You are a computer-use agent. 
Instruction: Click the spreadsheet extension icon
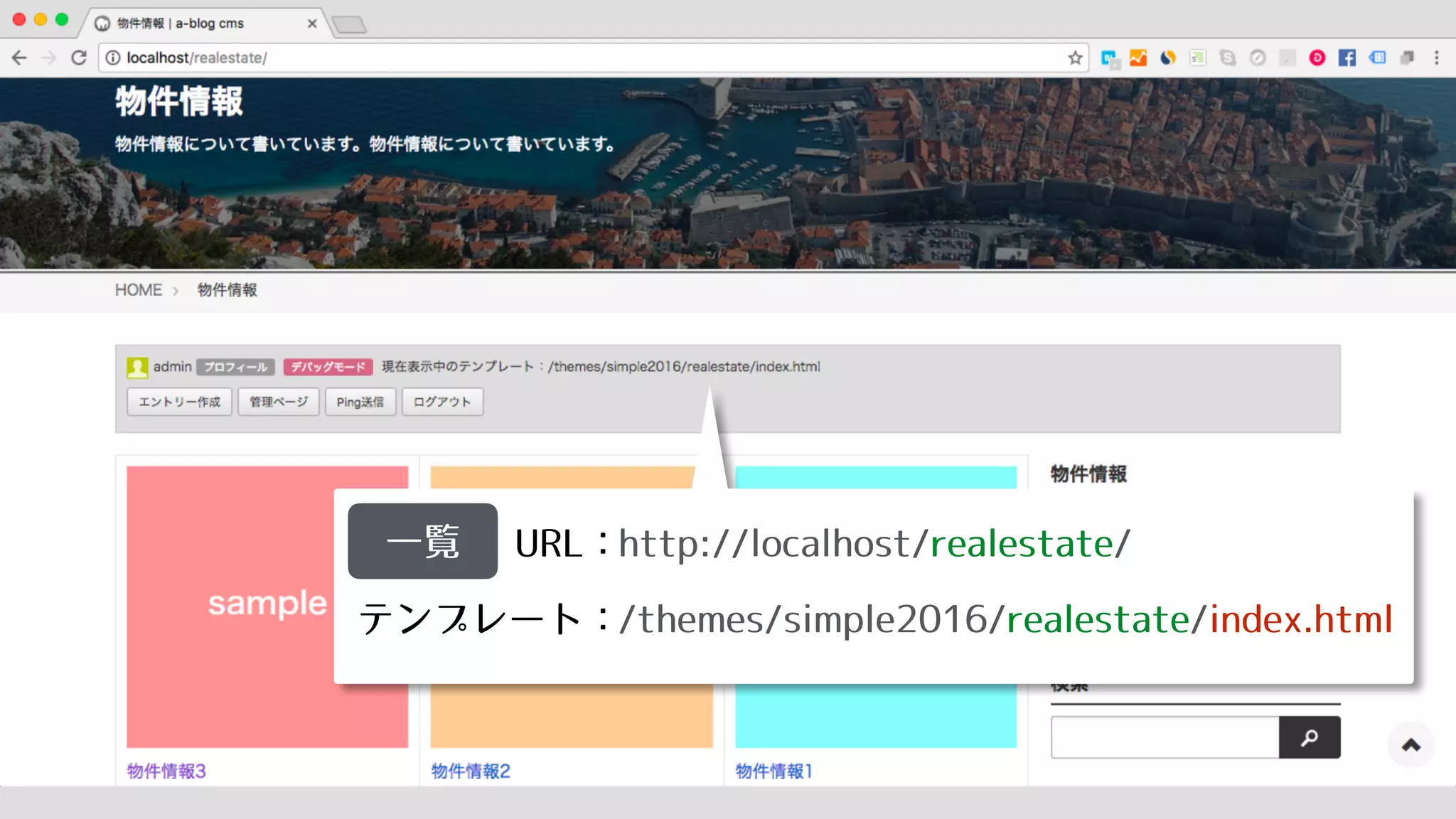click(x=1198, y=58)
